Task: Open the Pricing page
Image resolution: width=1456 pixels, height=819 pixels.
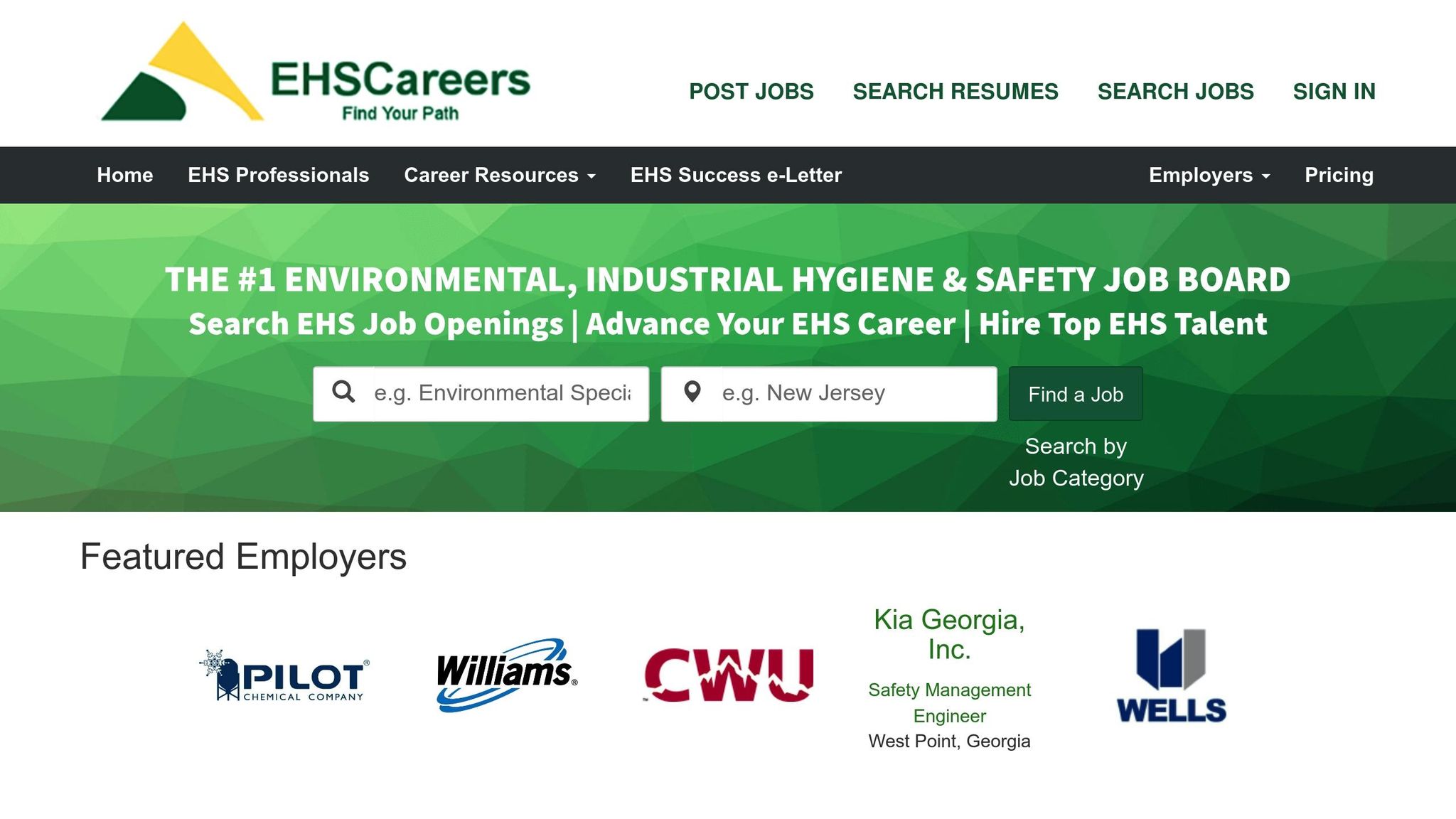Action: (1339, 176)
